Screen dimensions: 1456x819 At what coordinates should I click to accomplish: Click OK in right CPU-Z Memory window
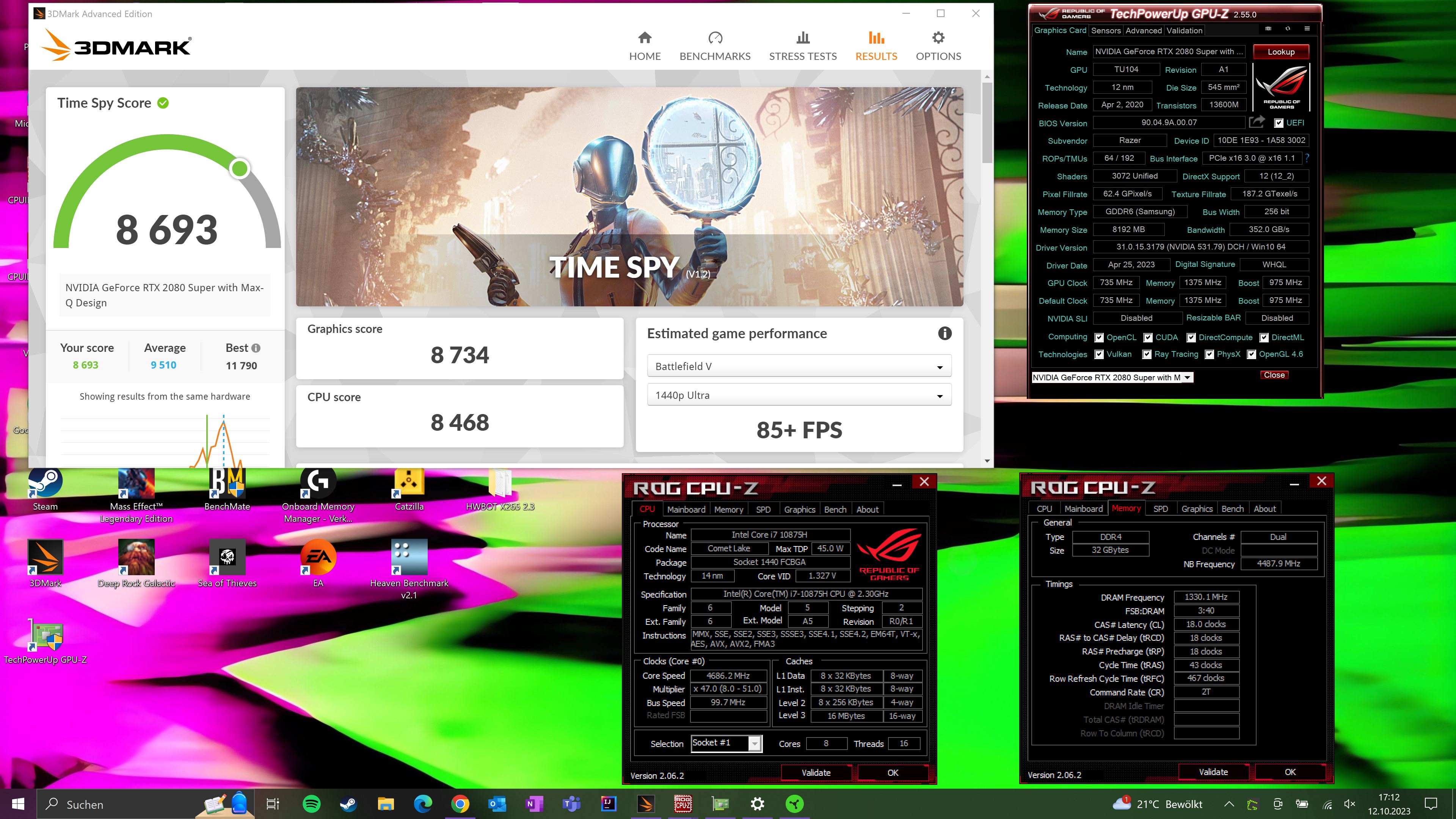[1290, 772]
